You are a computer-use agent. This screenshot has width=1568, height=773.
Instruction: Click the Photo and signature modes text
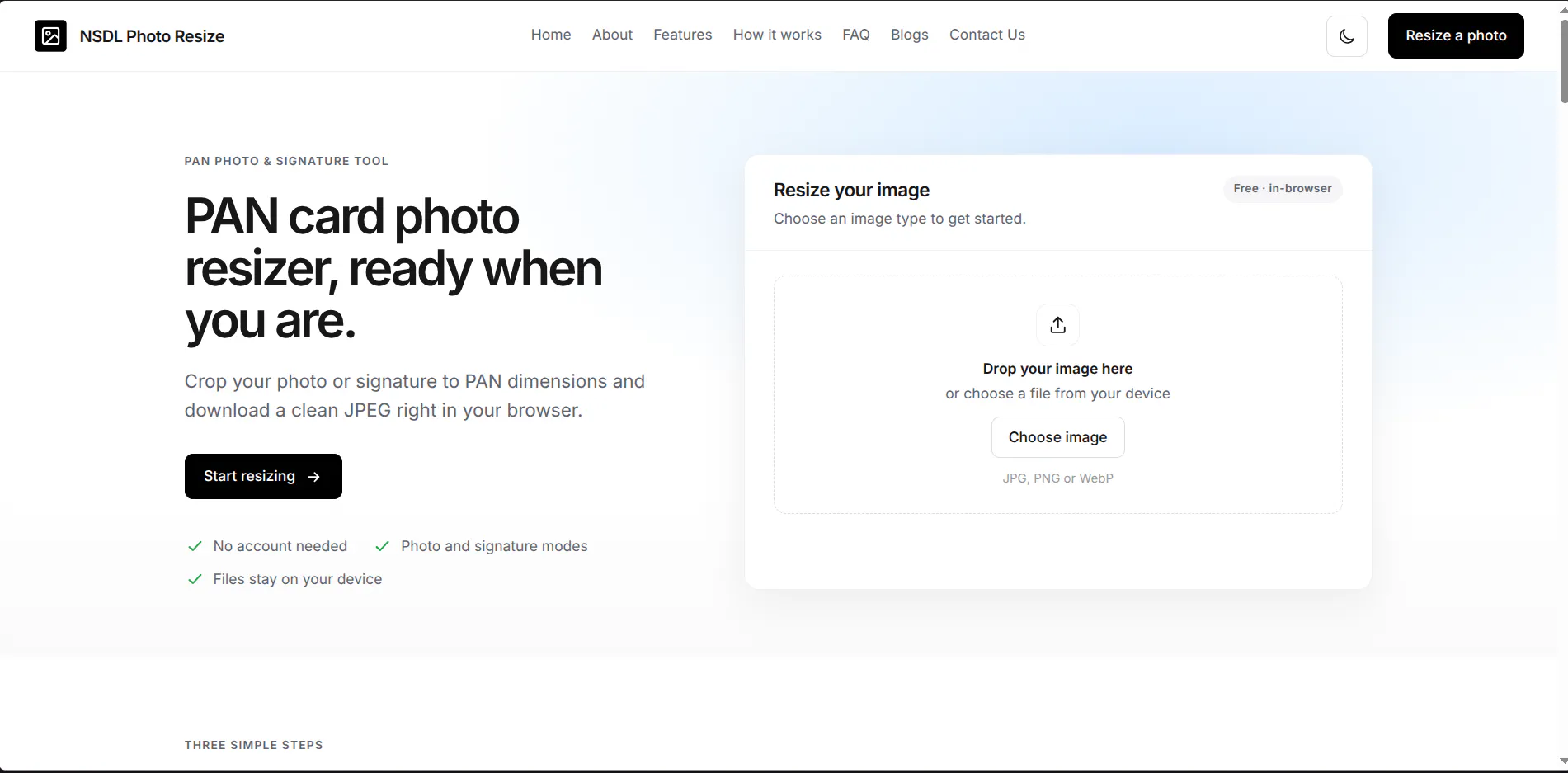494,546
